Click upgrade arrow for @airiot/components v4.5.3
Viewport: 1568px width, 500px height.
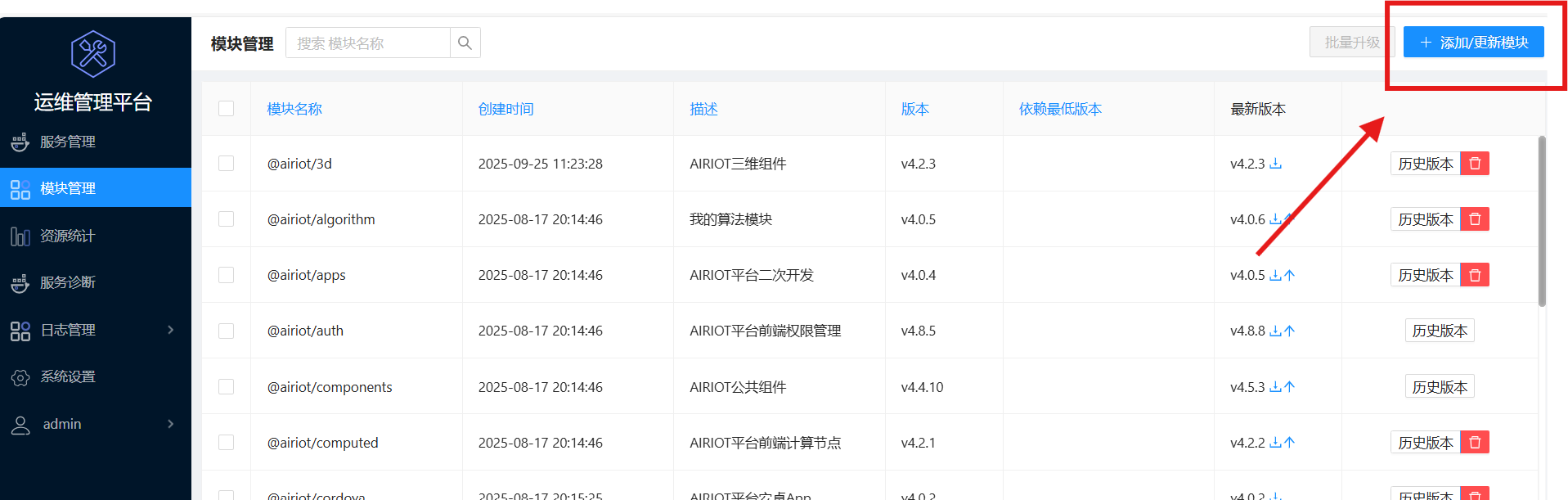(1290, 387)
